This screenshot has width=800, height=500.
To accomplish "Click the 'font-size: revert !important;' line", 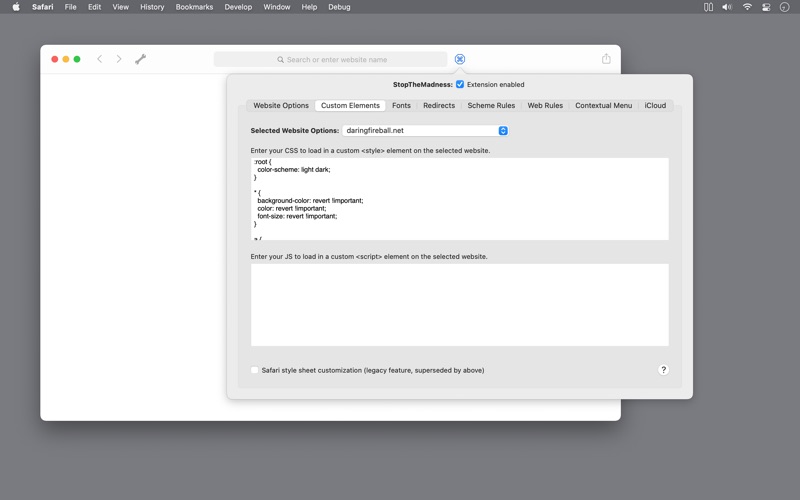I will (x=297, y=216).
